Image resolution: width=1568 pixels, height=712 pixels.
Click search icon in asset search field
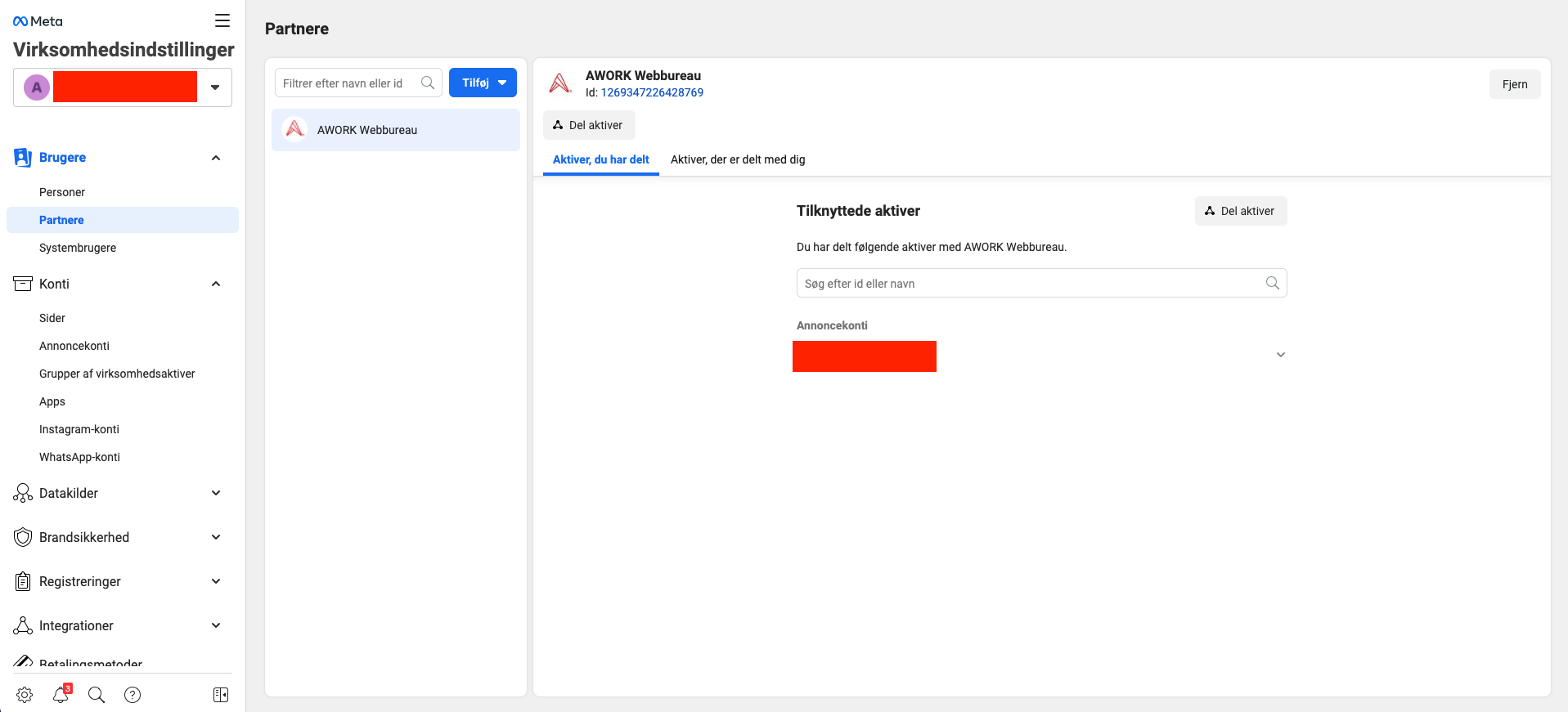[1273, 283]
